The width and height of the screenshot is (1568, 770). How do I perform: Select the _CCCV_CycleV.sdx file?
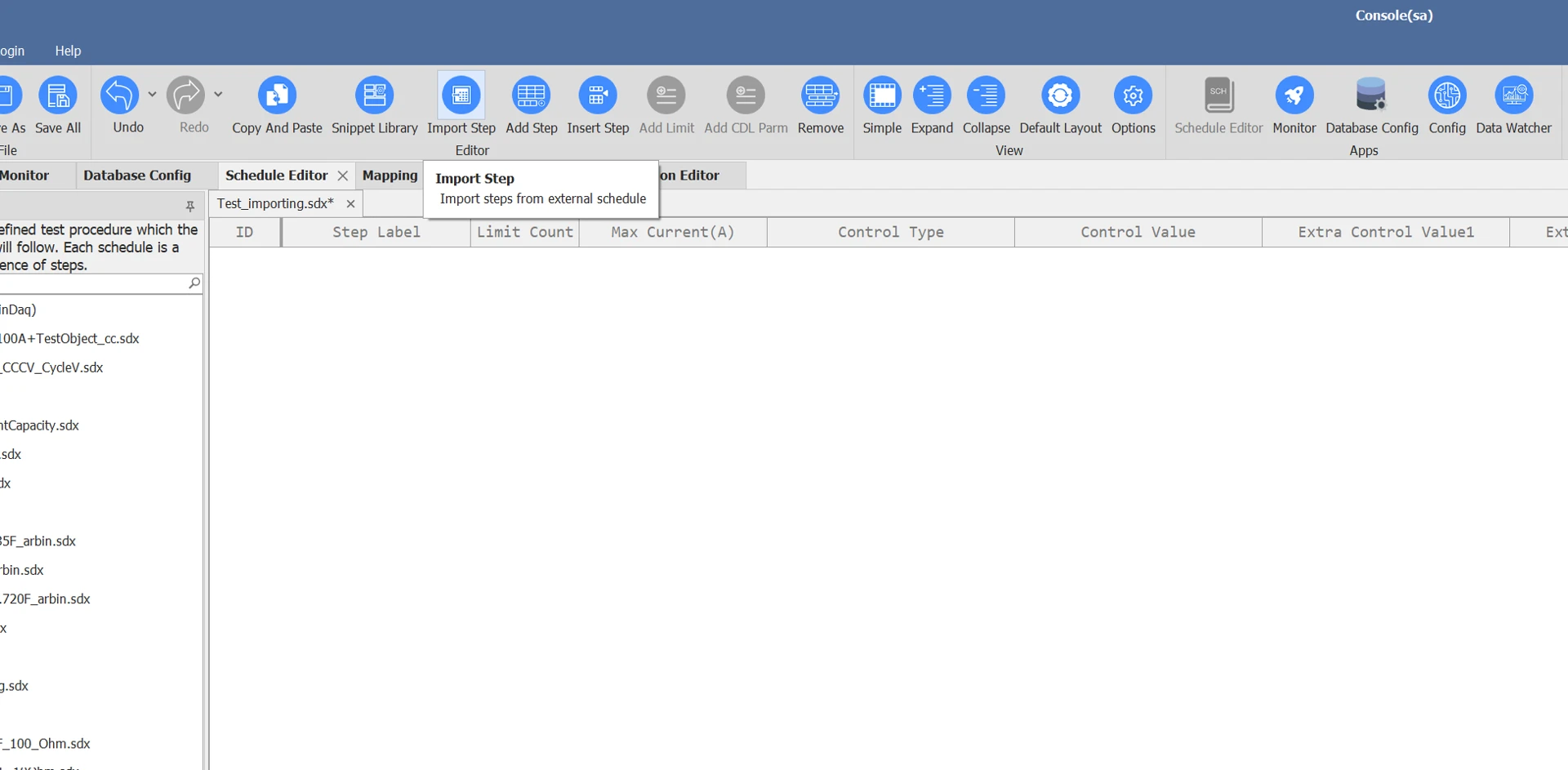[x=51, y=368]
